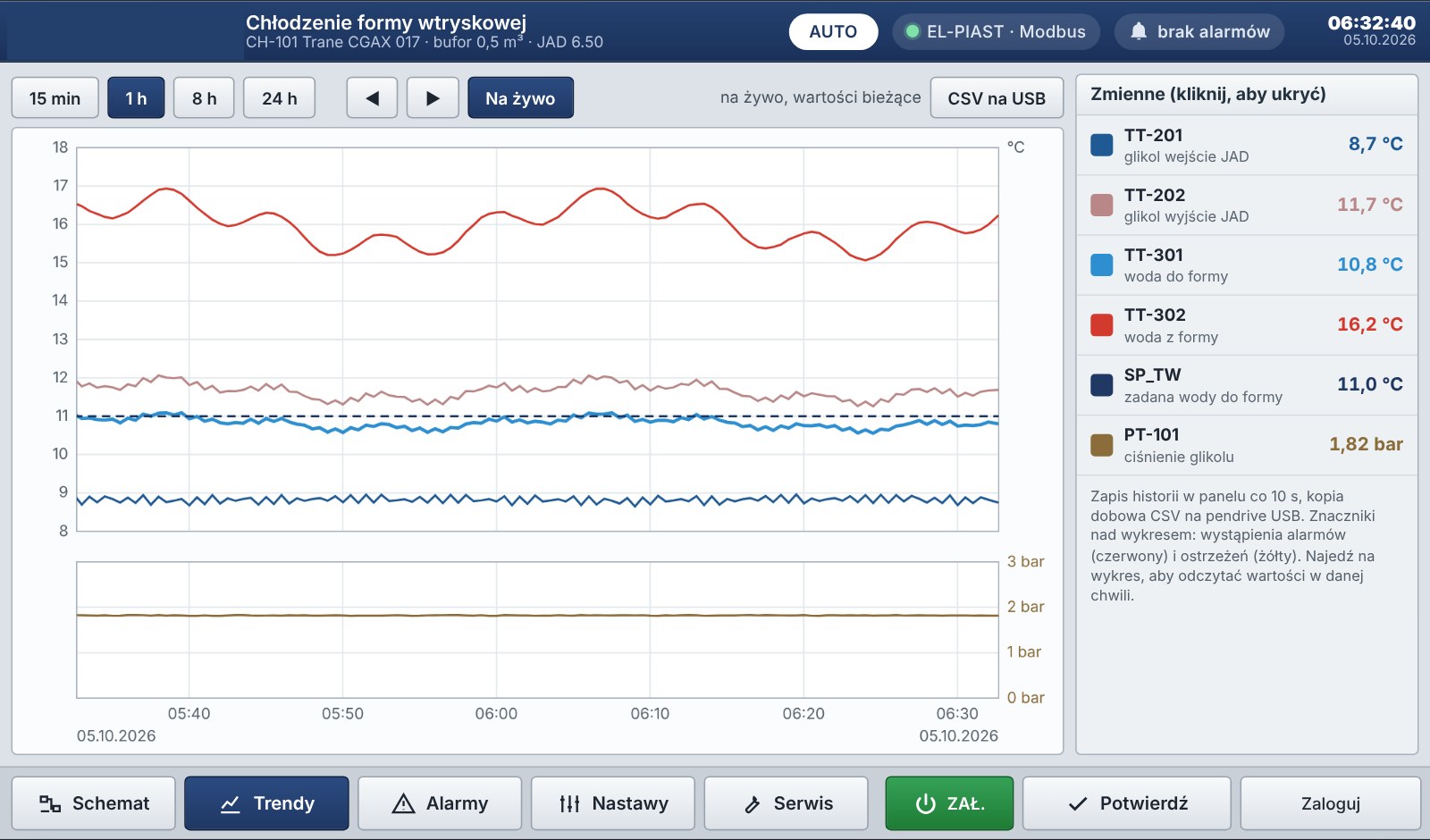This screenshot has height=840, width=1430.
Task: Click the brown pressure line on lower chart
Action: 536,615
